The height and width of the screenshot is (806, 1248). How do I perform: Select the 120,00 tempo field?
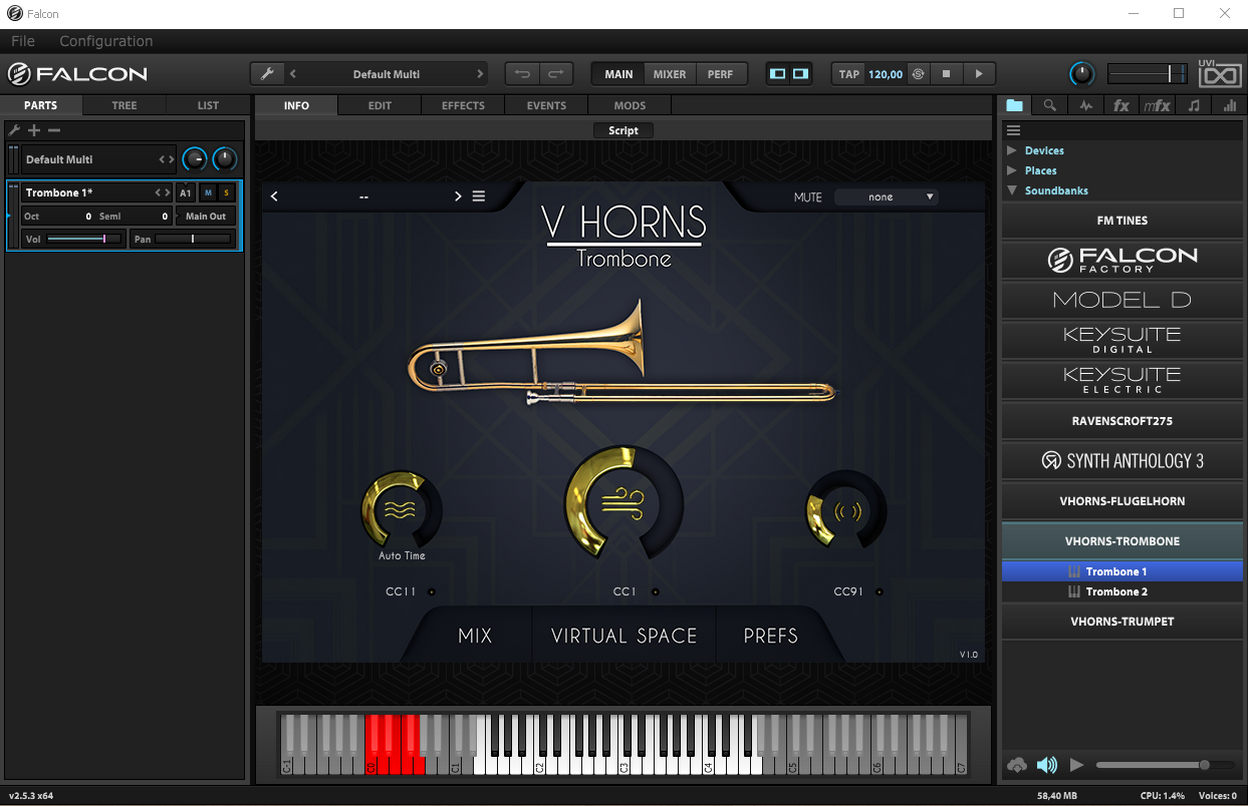[885, 74]
